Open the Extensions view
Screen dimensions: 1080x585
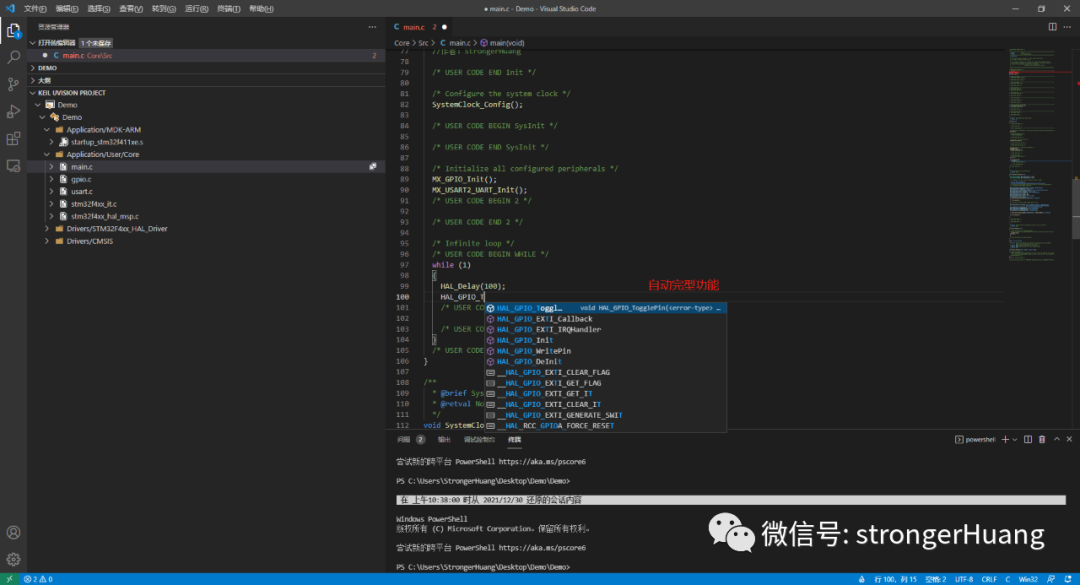[14, 138]
